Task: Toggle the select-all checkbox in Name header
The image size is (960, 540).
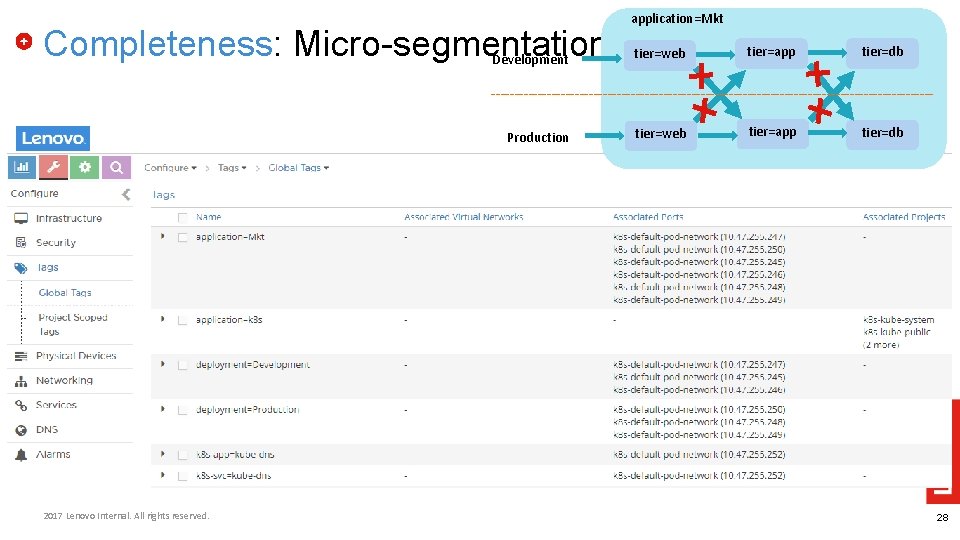Action: click(x=182, y=217)
